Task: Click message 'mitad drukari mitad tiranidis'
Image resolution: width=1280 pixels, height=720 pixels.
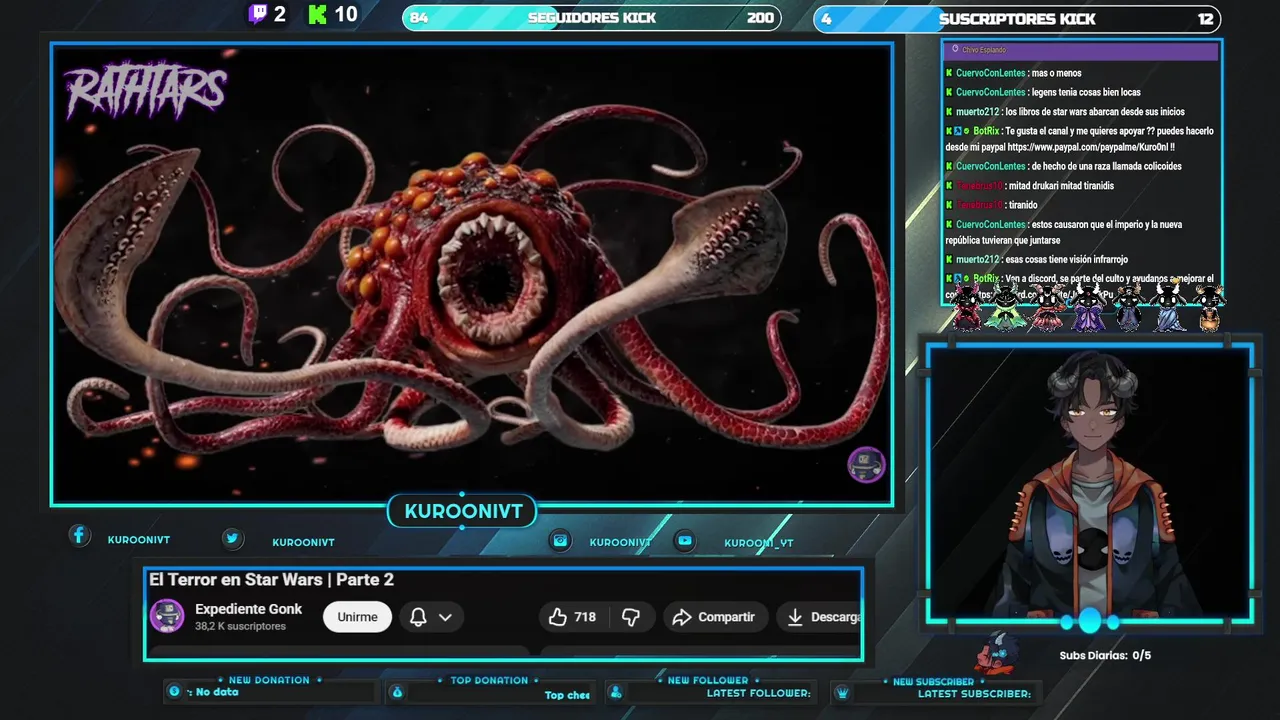Action: (1061, 186)
